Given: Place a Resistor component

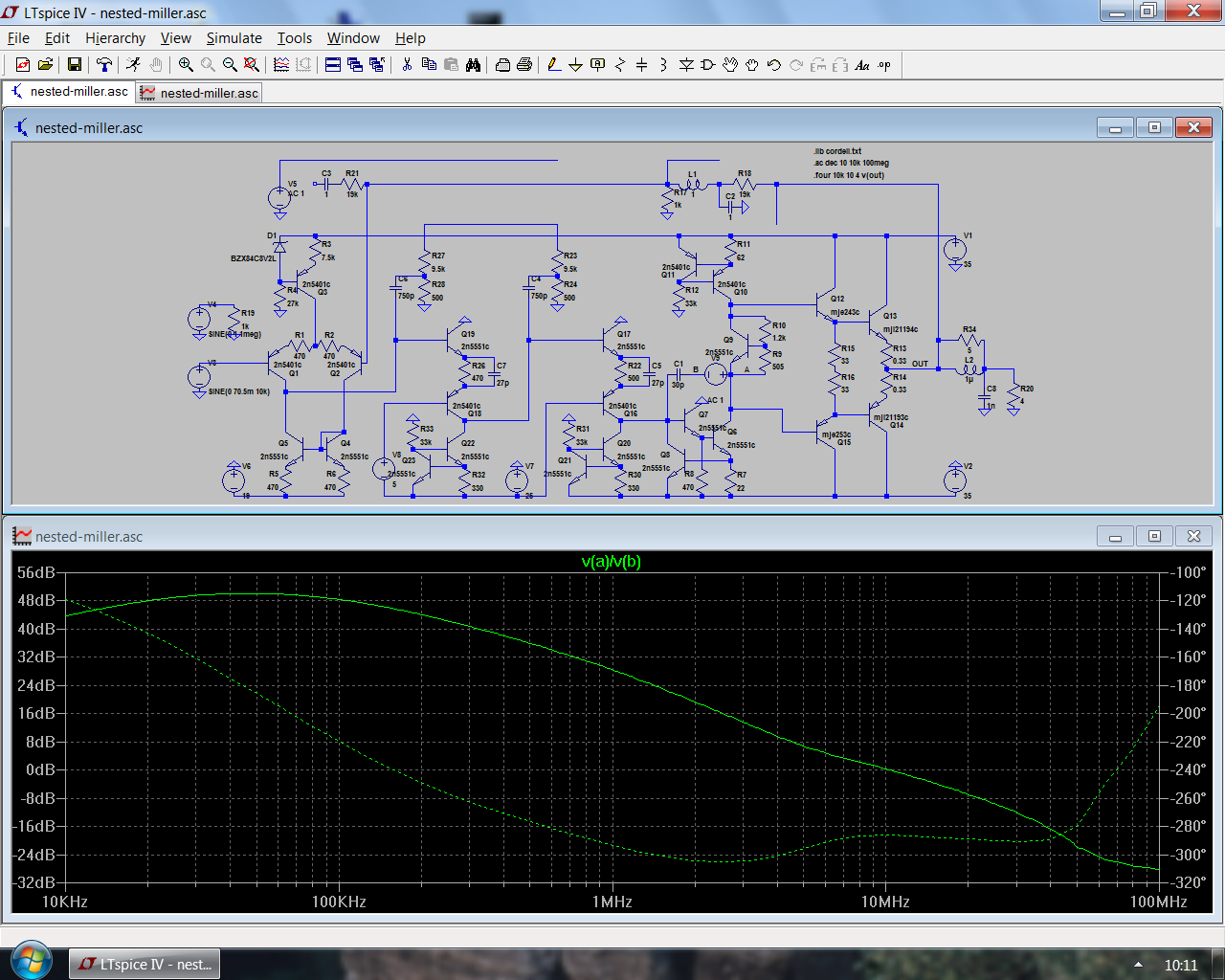Looking at the screenshot, I should point(620,65).
